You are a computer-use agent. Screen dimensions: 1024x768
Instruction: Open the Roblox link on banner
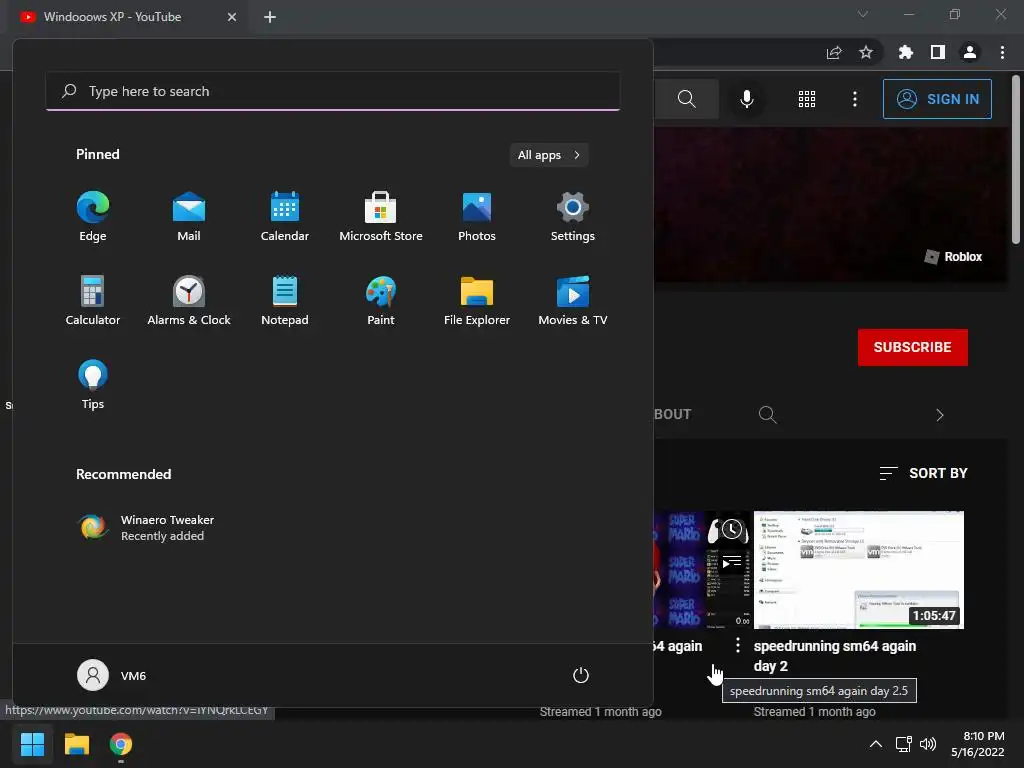pyautogui.click(x=953, y=257)
